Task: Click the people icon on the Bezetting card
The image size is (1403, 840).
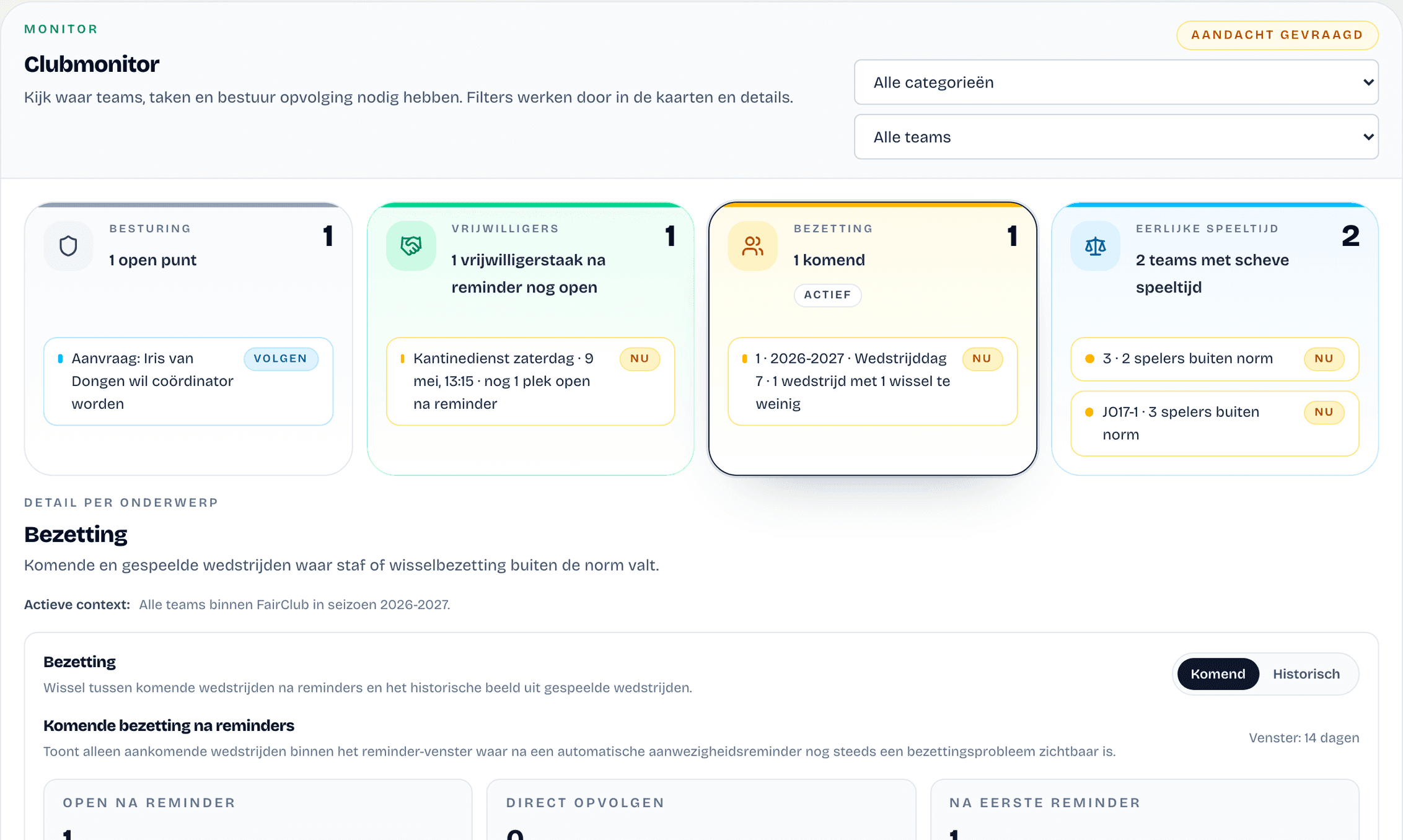Action: [x=753, y=246]
